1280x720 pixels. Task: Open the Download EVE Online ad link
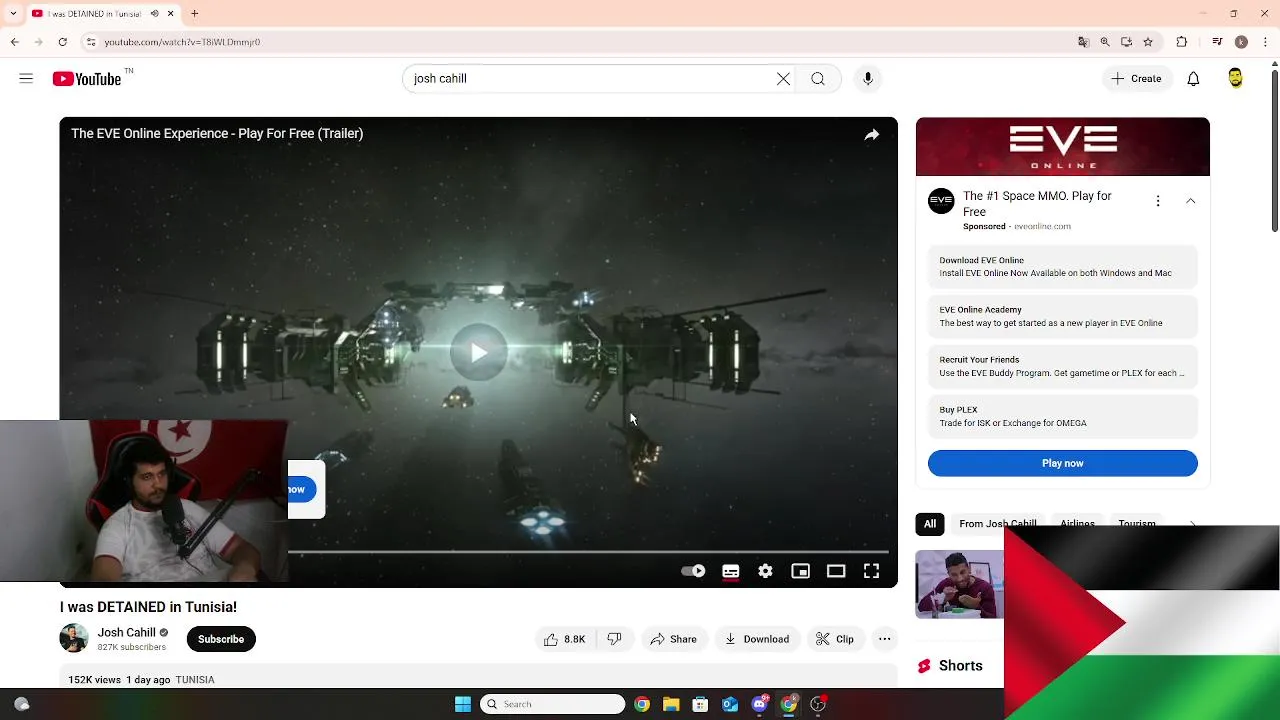tap(1062, 267)
